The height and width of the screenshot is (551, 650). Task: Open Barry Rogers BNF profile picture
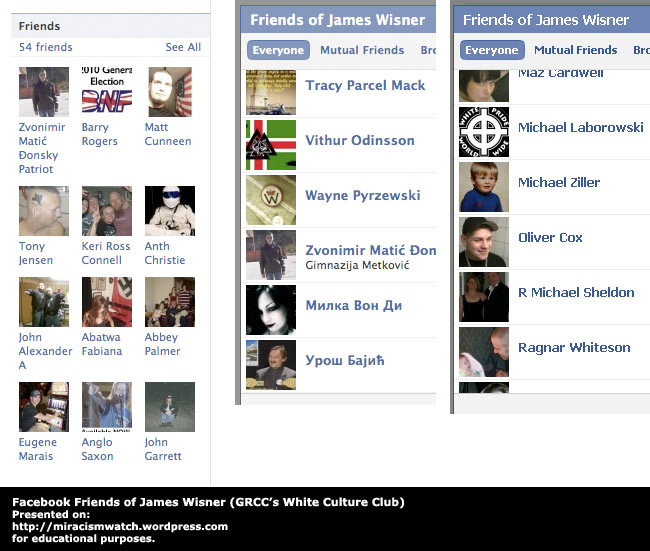[107, 92]
